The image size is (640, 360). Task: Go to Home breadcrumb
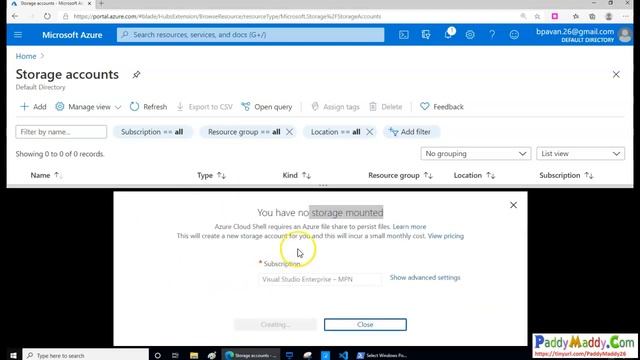click(x=26, y=56)
